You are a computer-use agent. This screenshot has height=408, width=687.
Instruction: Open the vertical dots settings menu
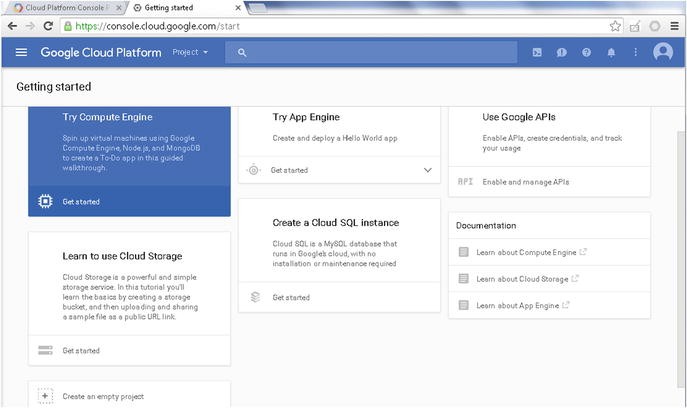[635, 52]
